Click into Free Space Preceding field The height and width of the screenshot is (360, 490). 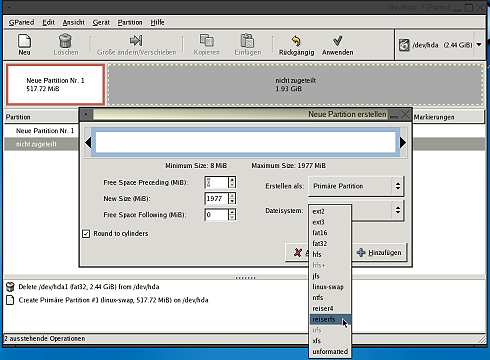(217, 183)
